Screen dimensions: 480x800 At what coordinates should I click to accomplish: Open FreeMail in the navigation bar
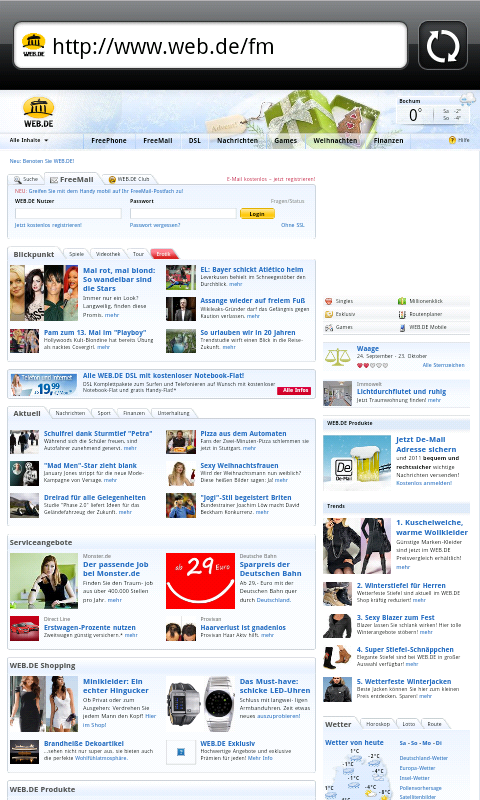158,141
